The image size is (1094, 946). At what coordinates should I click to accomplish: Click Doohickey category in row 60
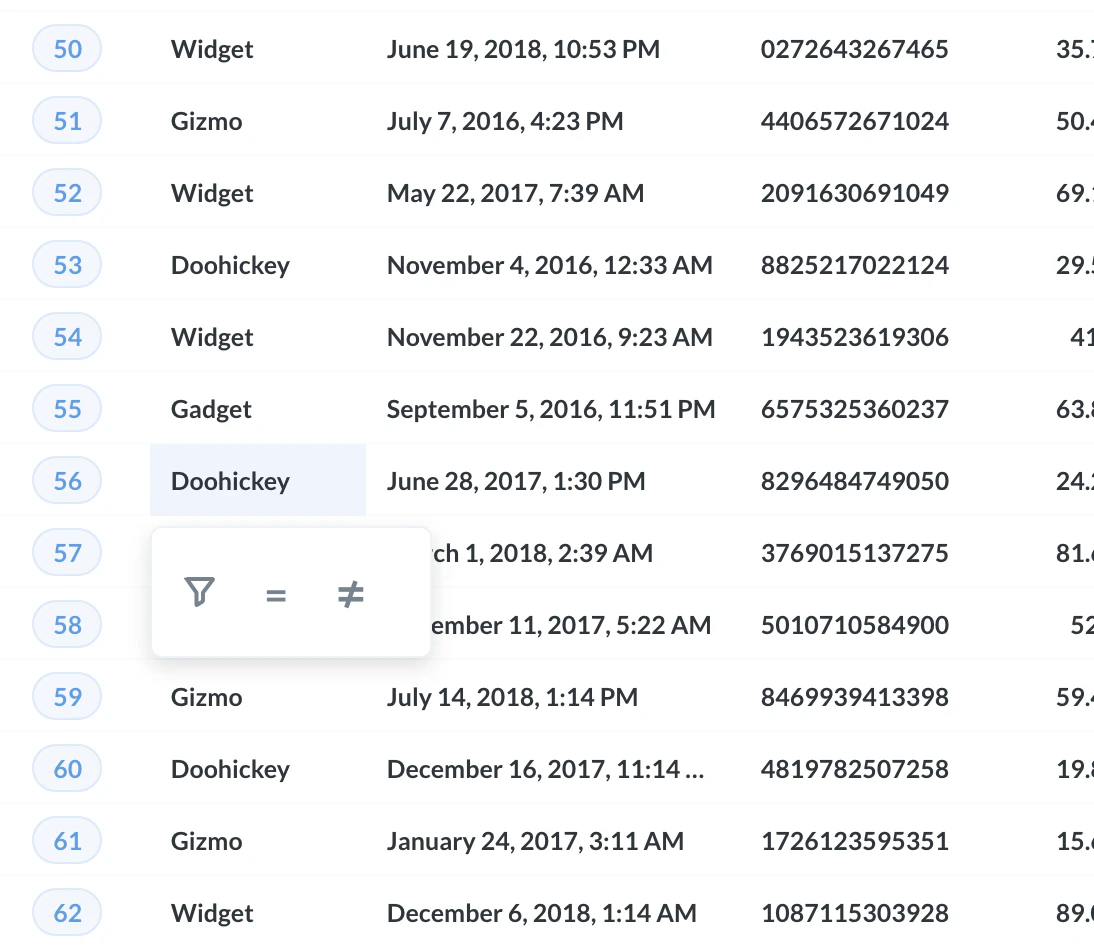click(230, 769)
